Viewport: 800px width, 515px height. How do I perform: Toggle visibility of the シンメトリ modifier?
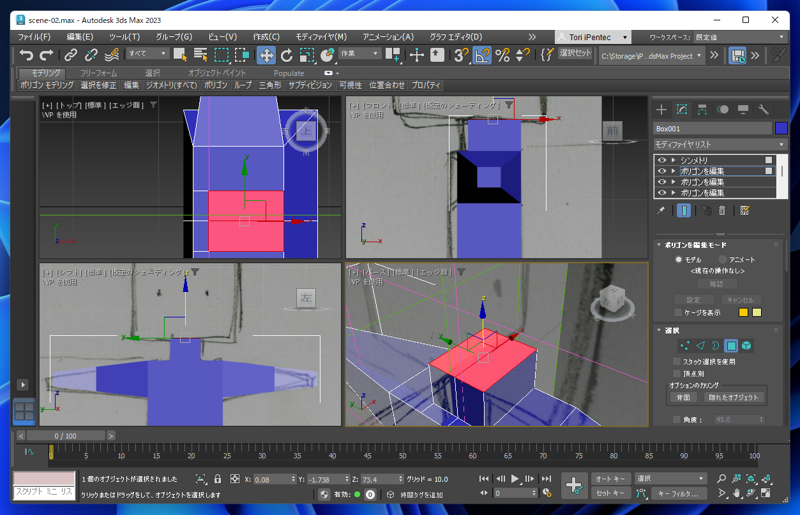[662, 160]
